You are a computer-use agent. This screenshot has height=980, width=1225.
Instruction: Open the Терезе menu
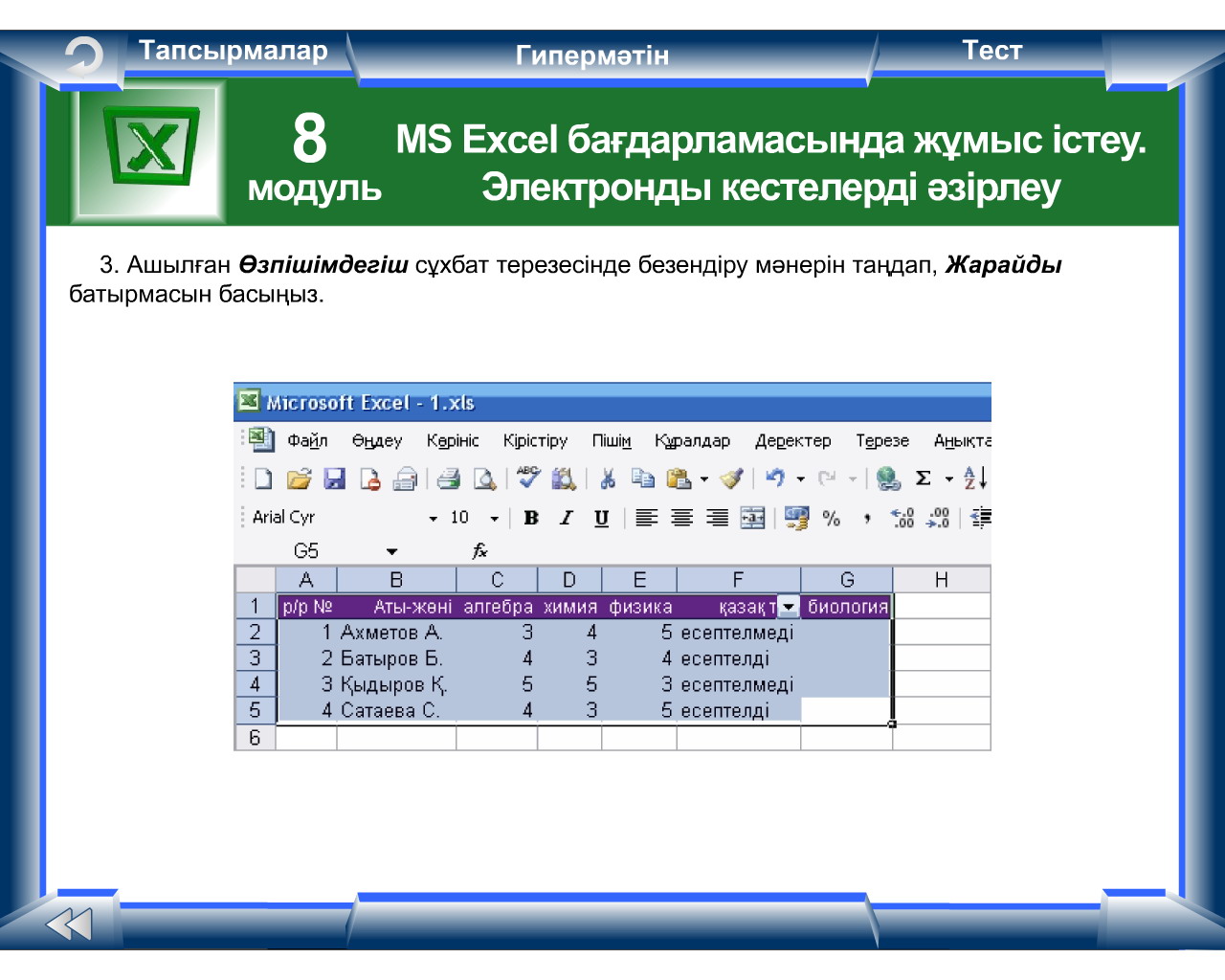[882, 440]
